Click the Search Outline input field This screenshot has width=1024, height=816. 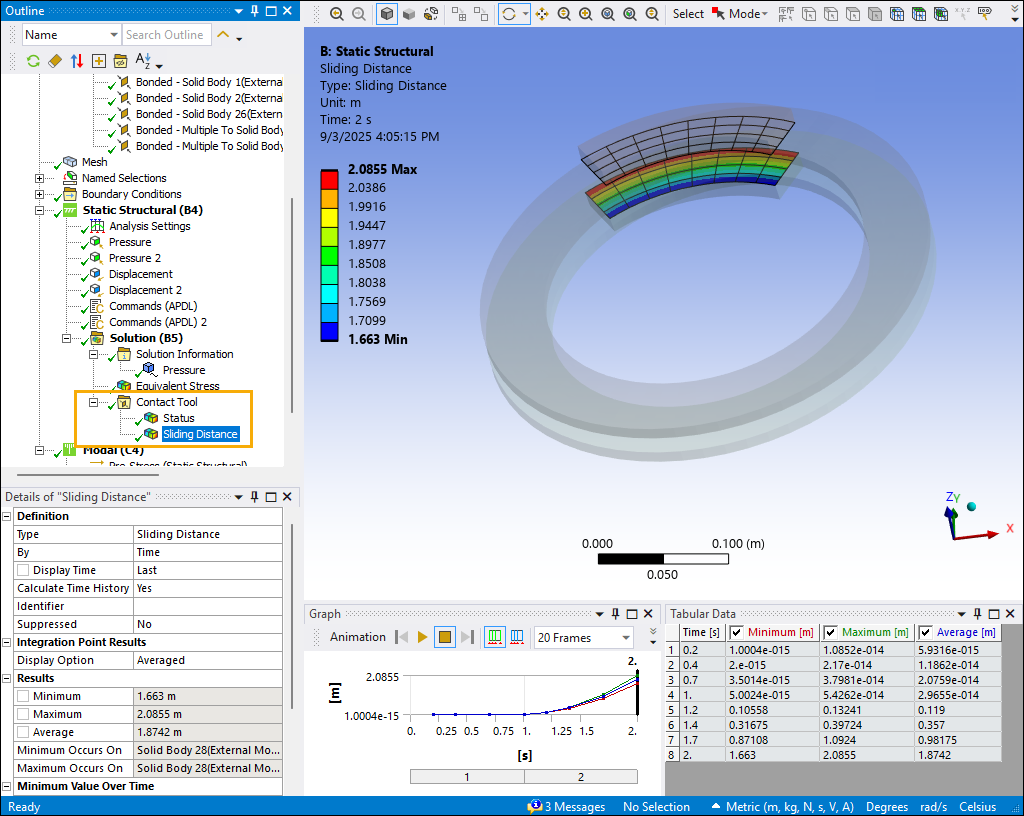point(165,35)
